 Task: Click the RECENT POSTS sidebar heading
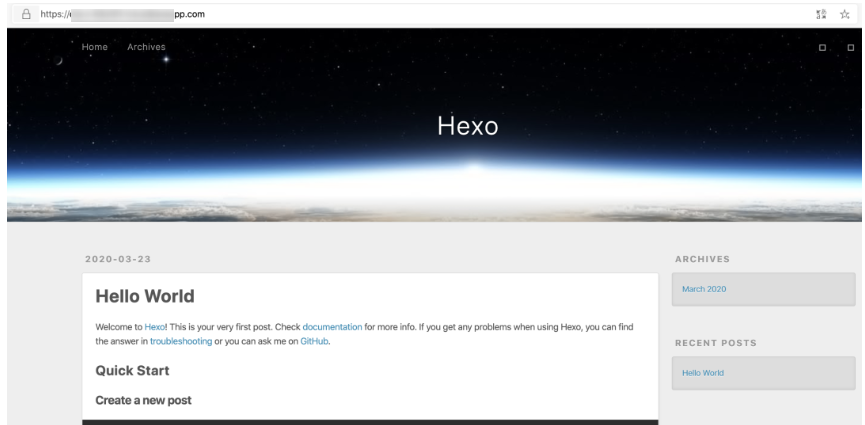(x=716, y=343)
